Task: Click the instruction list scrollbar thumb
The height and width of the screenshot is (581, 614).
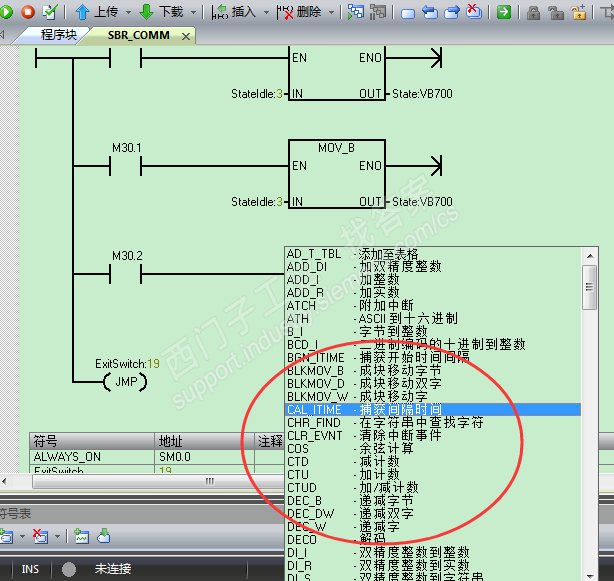Action: [589, 287]
